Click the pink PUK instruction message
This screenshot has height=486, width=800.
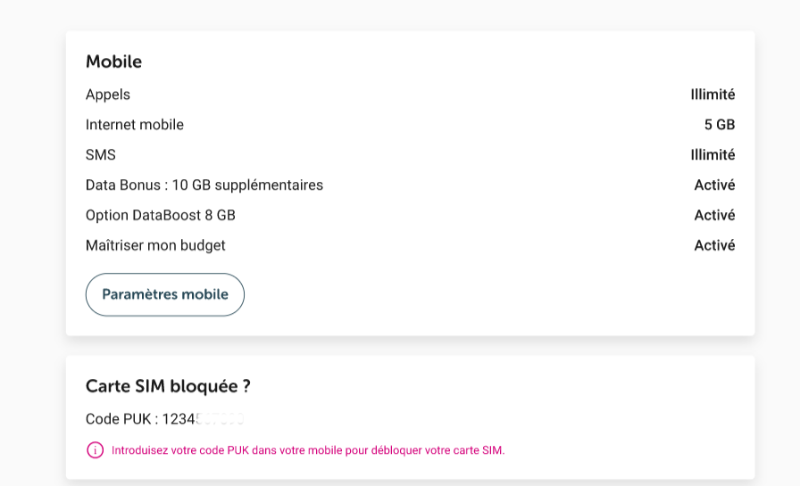point(308,451)
